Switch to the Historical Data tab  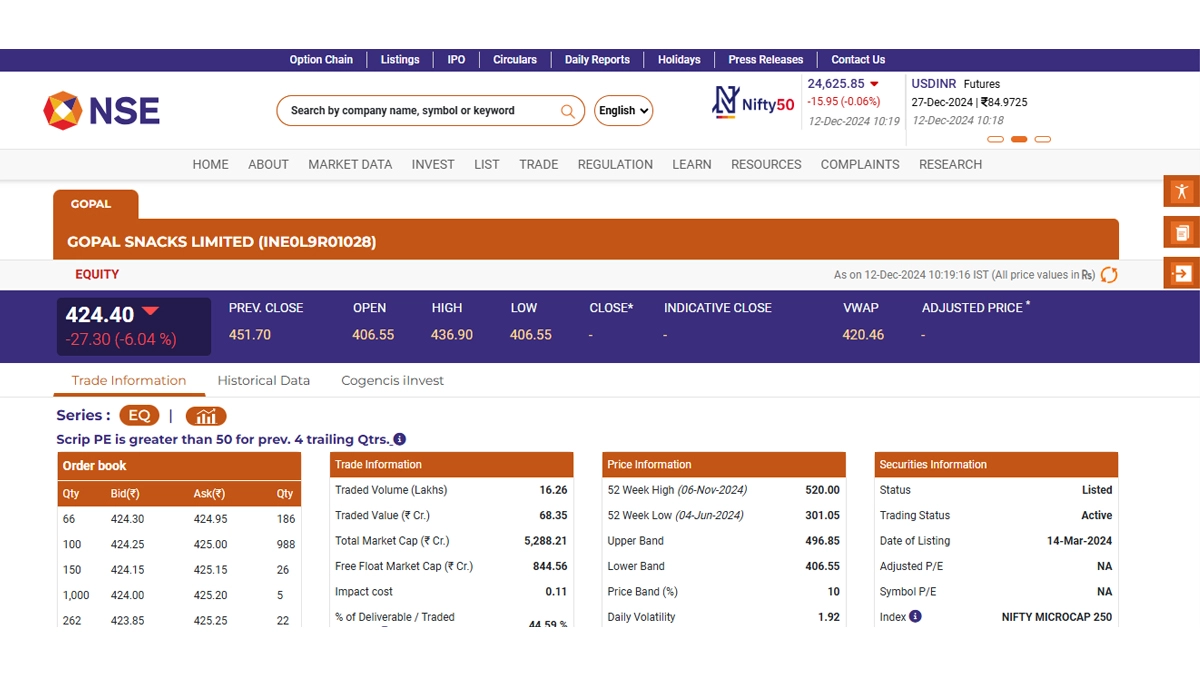[x=263, y=380]
